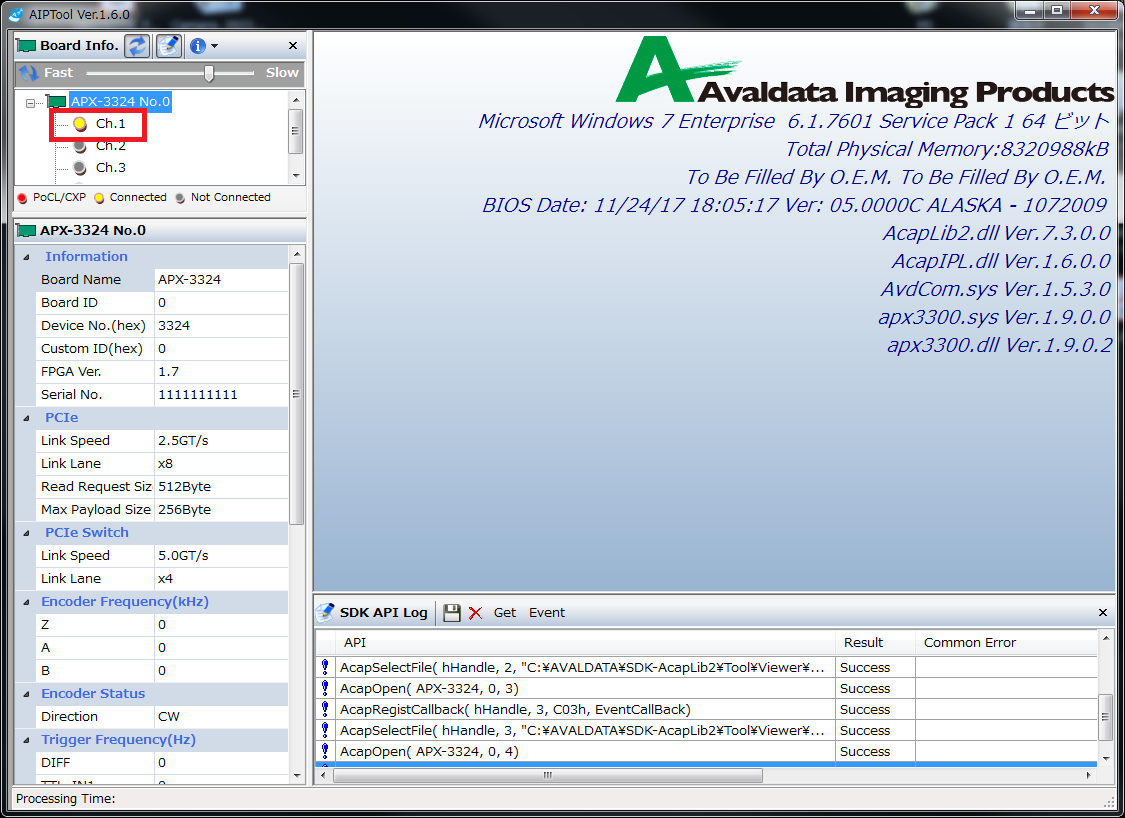Open the dropdown arrow next to info icon
This screenshot has height=818, width=1125.
(215, 46)
